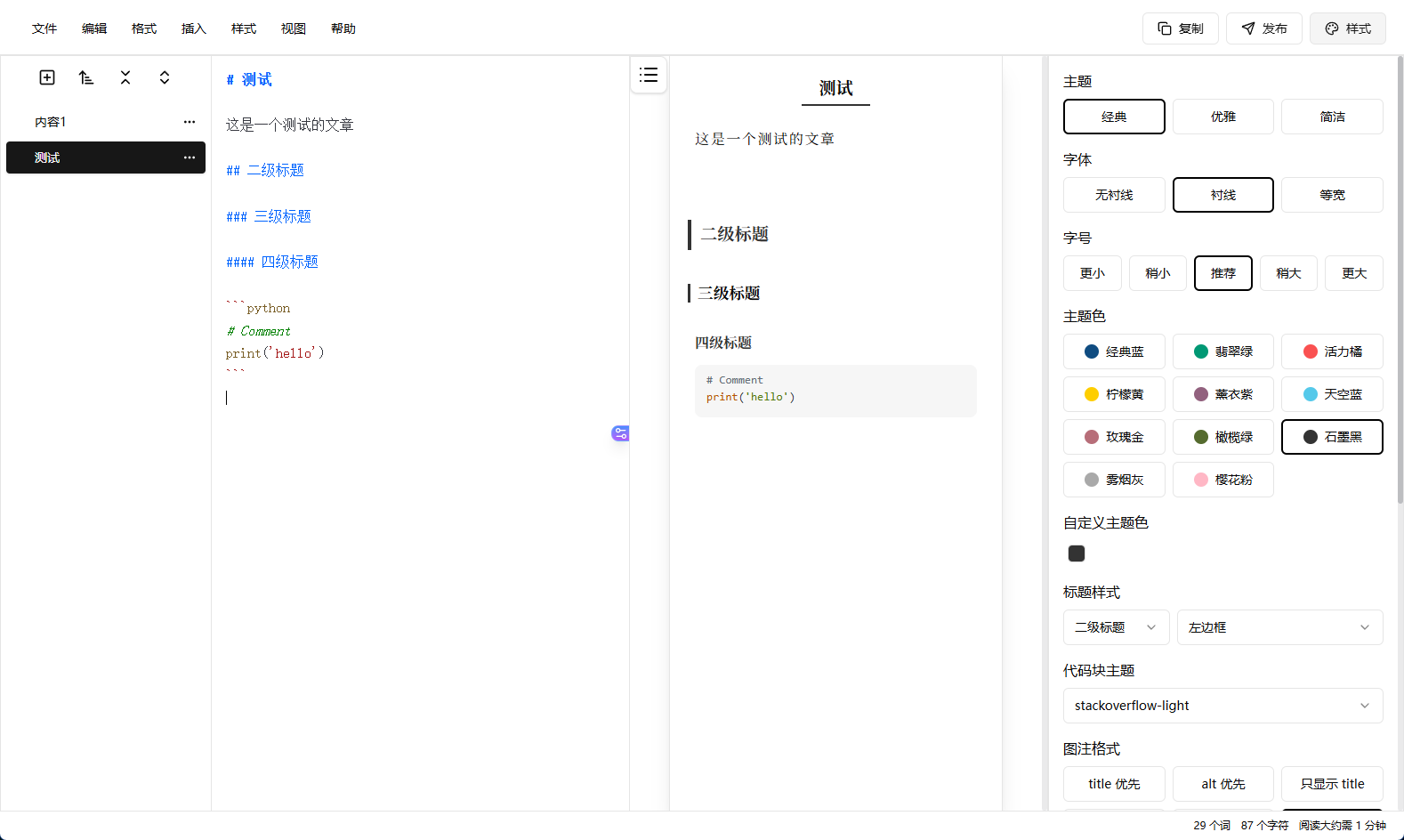Screen dimensions: 1404x840
Task: Set font size to 稍小
Action: (1158, 273)
